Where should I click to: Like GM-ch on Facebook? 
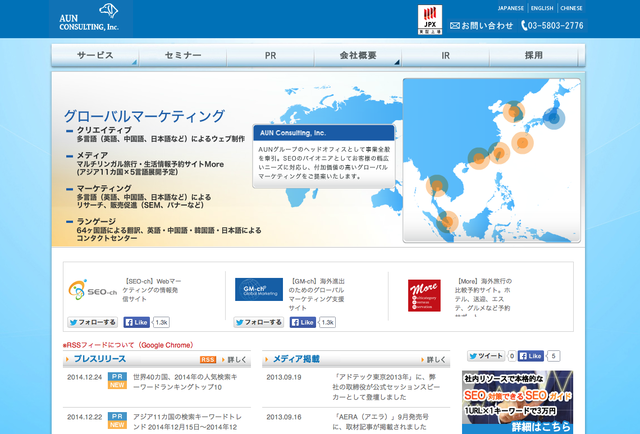[x=303, y=322]
